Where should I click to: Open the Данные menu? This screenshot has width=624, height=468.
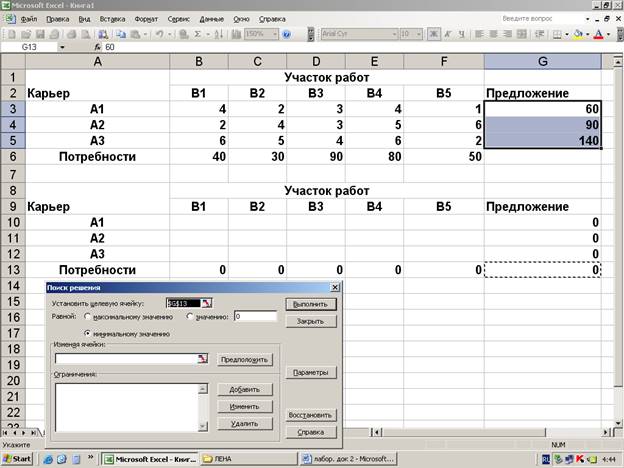[212, 19]
